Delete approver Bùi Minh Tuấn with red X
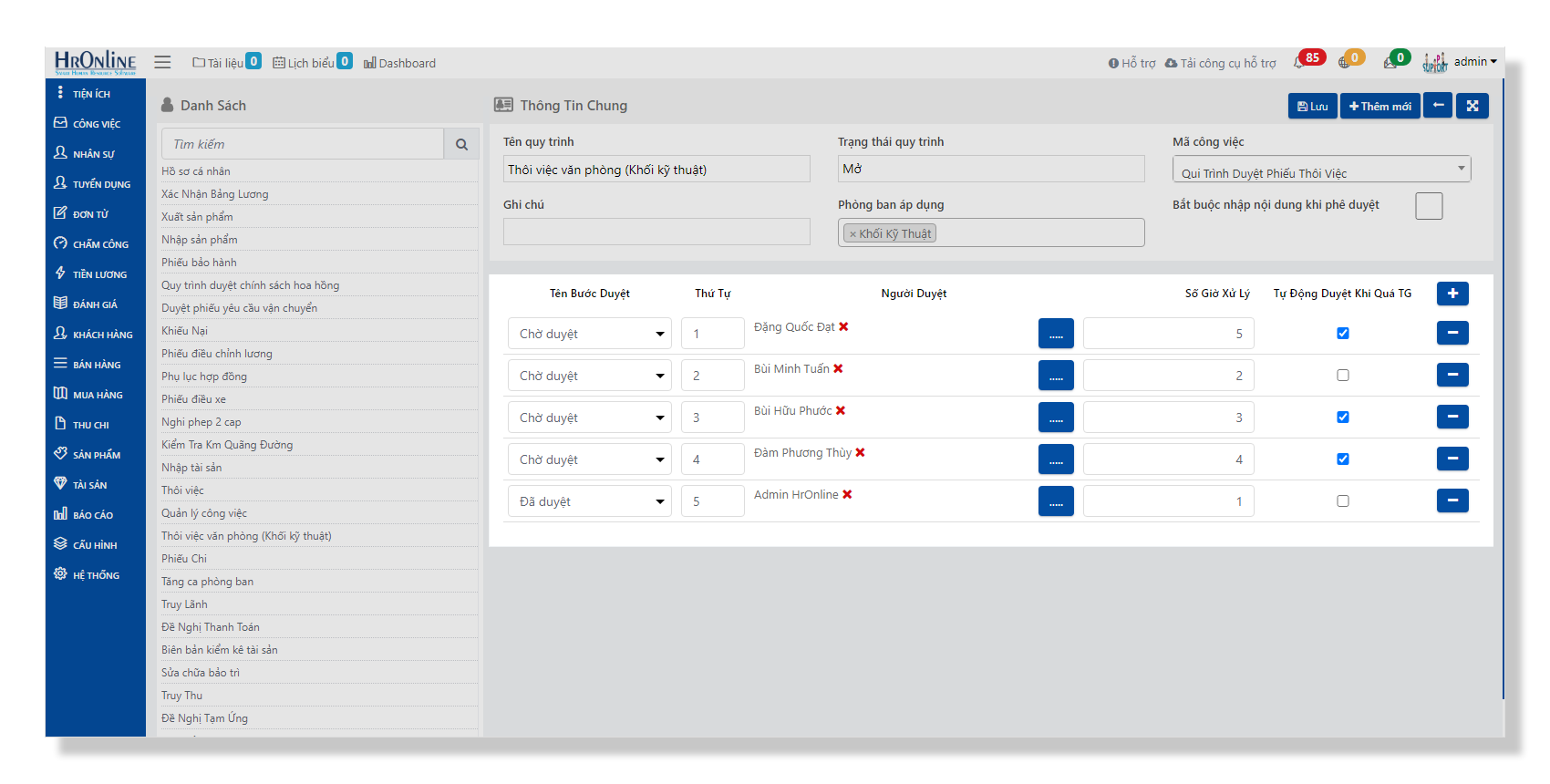1550x784 pixels. pyautogui.click(x=838, y=368)
